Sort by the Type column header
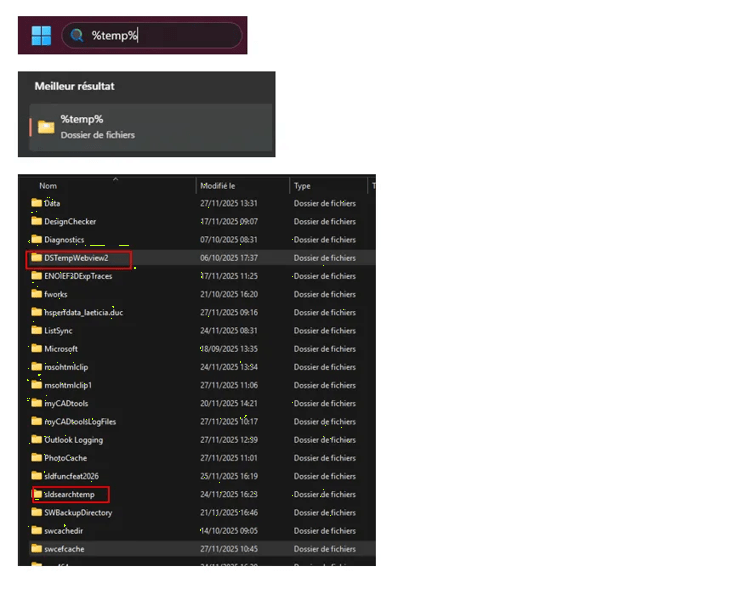 (x=303, y=185)
